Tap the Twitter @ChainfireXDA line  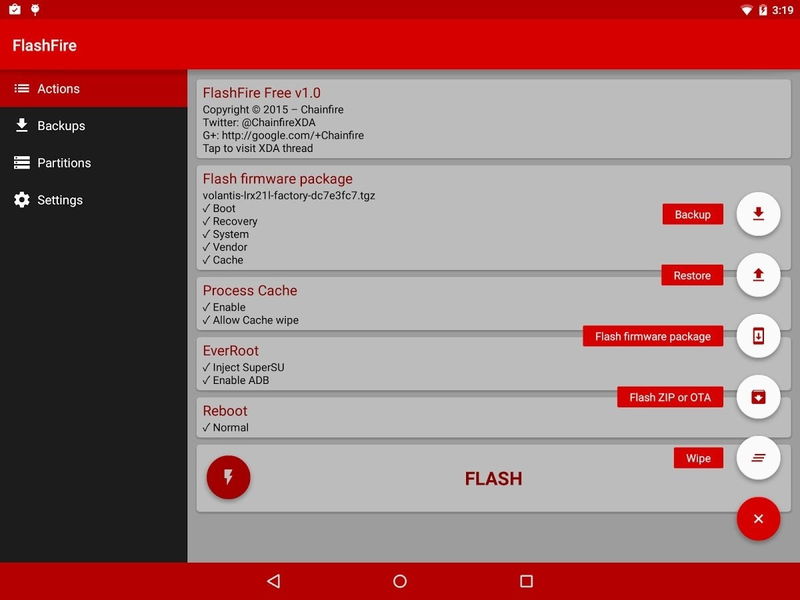(259, 122)
